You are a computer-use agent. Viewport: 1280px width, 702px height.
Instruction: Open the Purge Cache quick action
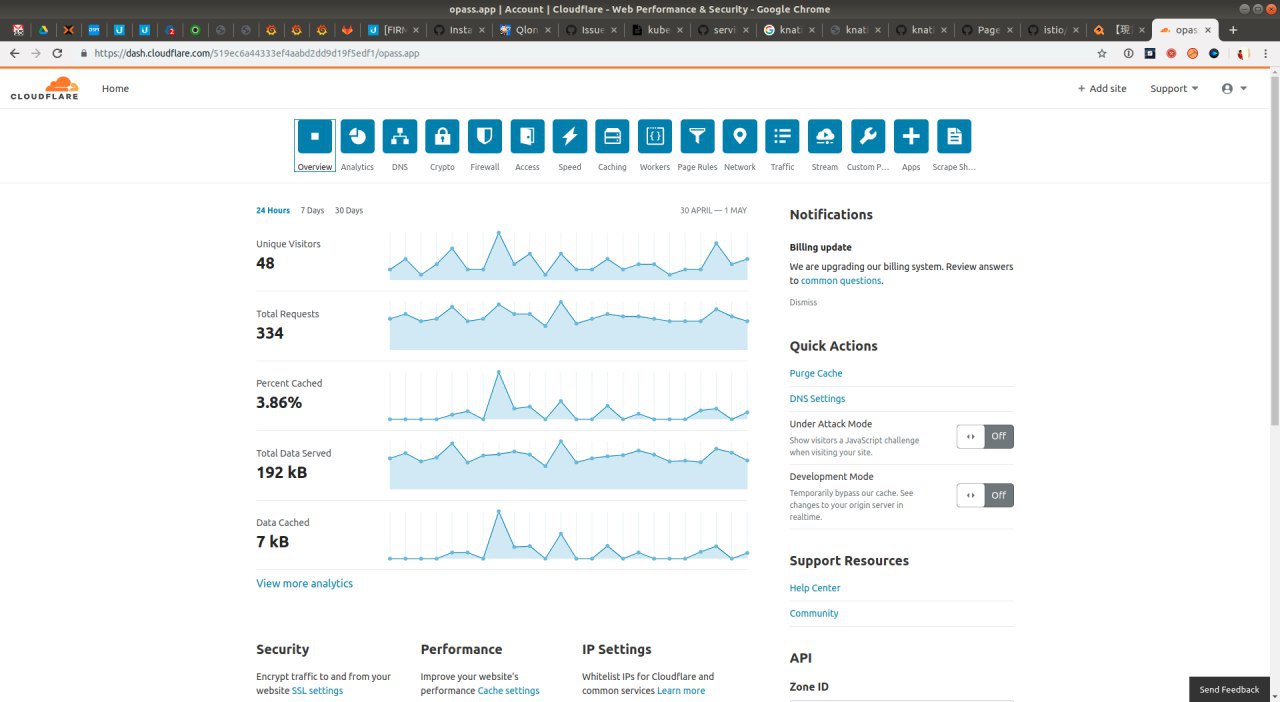point(816,373)
